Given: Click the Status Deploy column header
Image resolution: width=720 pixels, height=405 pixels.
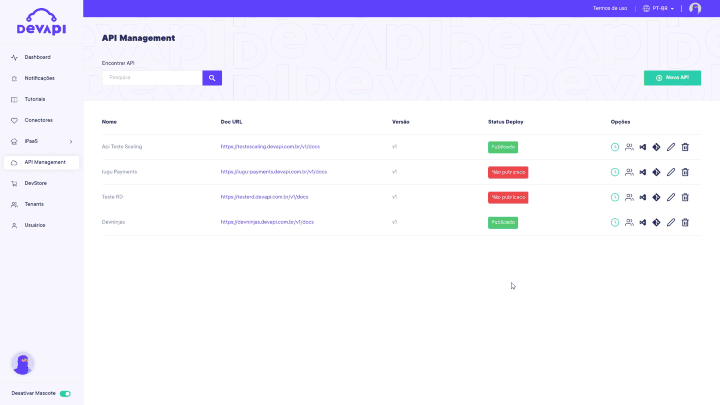Looking at the screenshot, I should [x=506, y=122].
